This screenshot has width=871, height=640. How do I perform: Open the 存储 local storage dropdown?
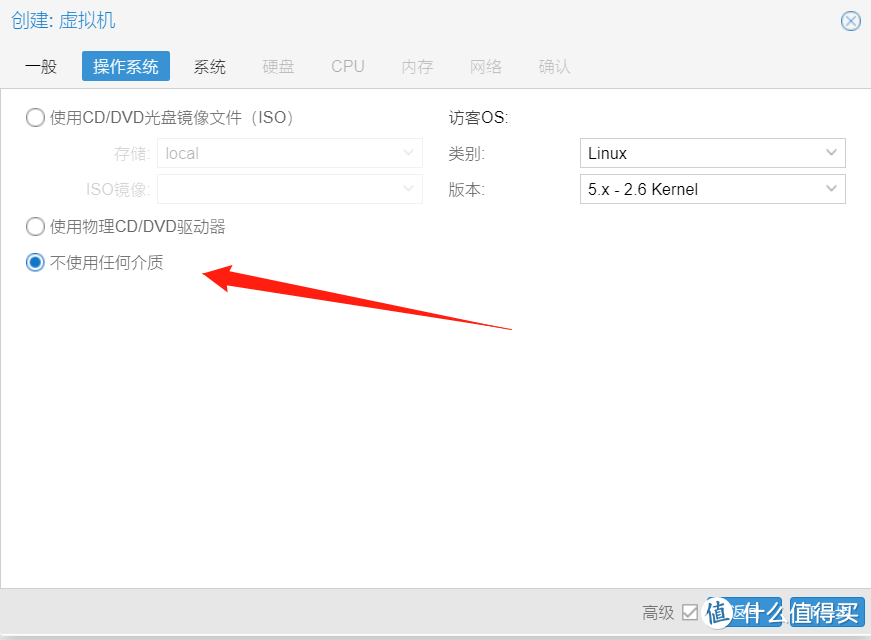pos(407,153)
